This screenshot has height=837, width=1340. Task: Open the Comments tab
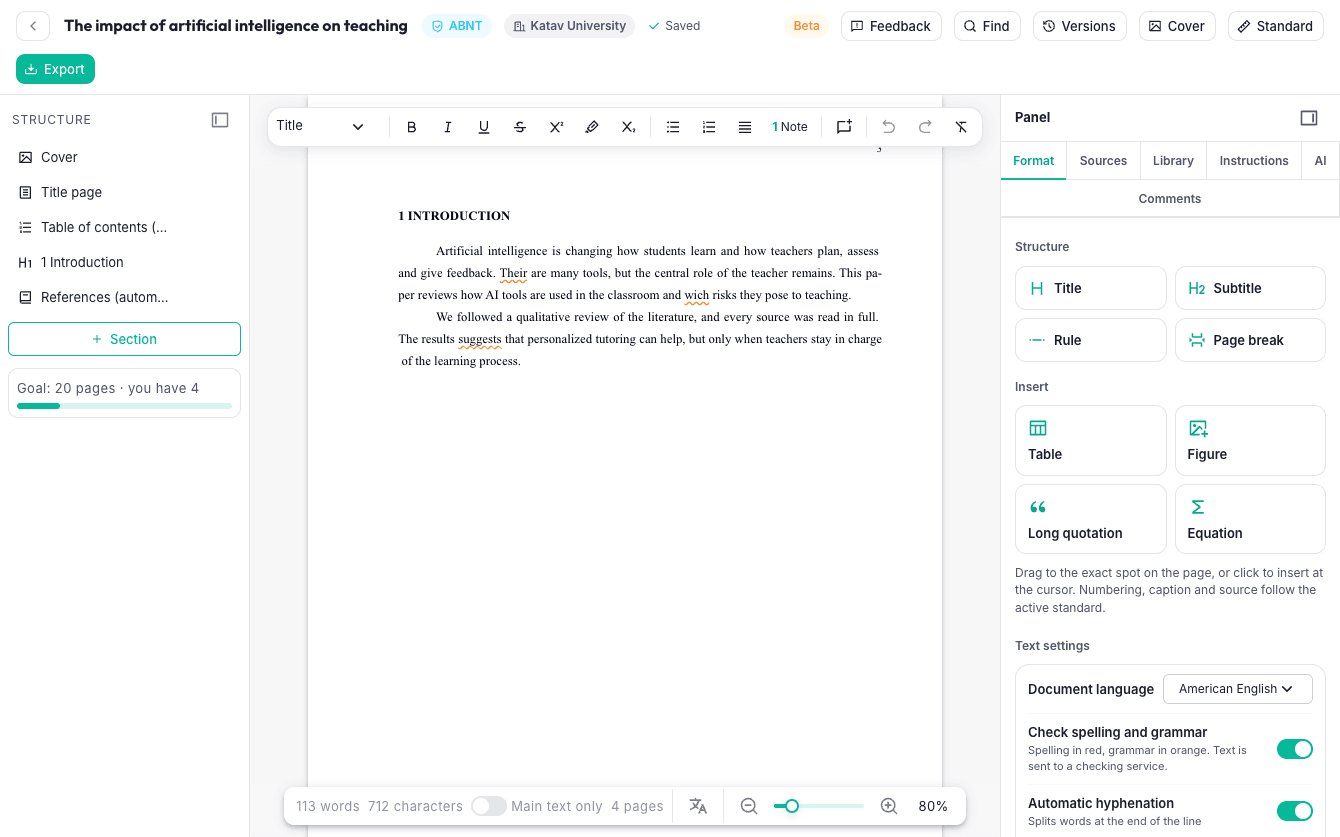tap(1170, 199)
